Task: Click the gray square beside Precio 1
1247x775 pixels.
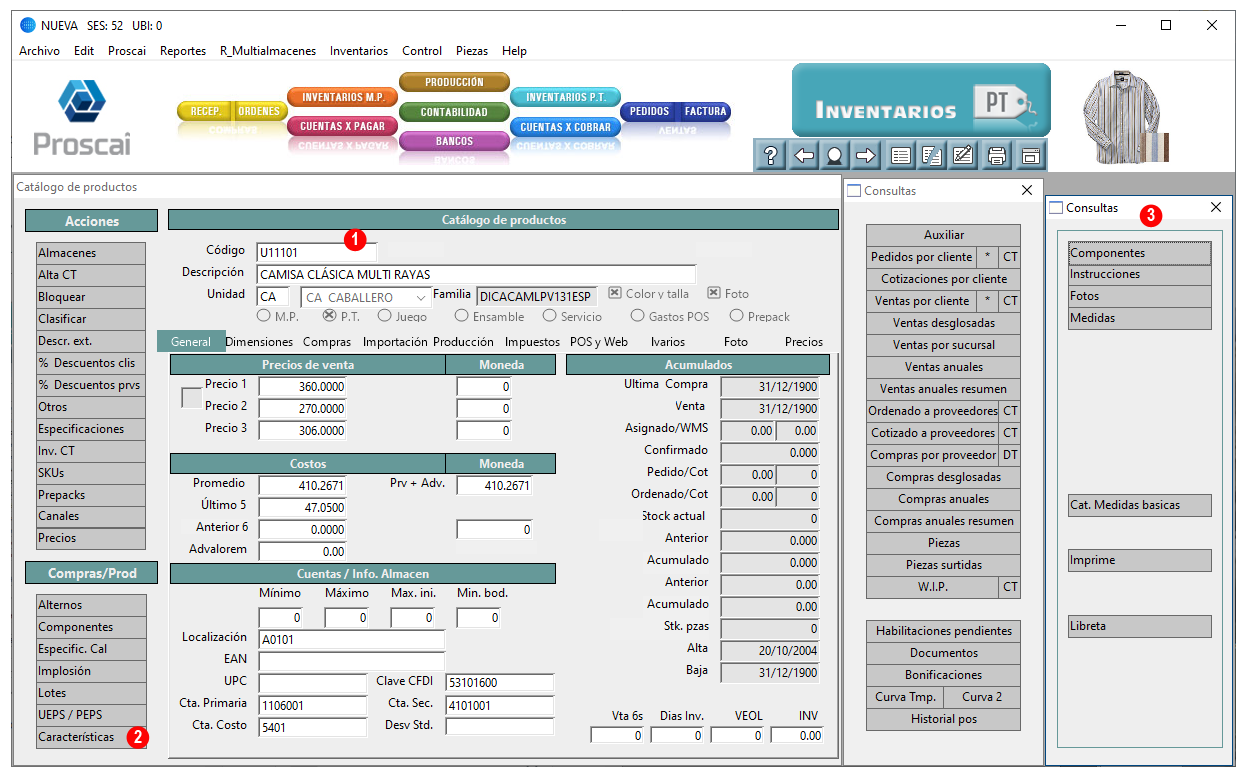Action: 190,397
